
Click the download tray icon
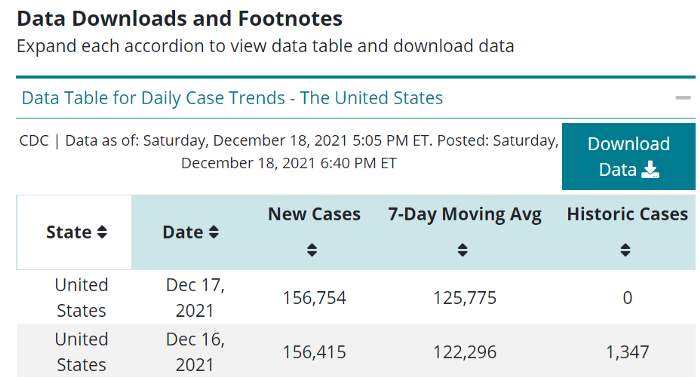click(x=650, y=170)
